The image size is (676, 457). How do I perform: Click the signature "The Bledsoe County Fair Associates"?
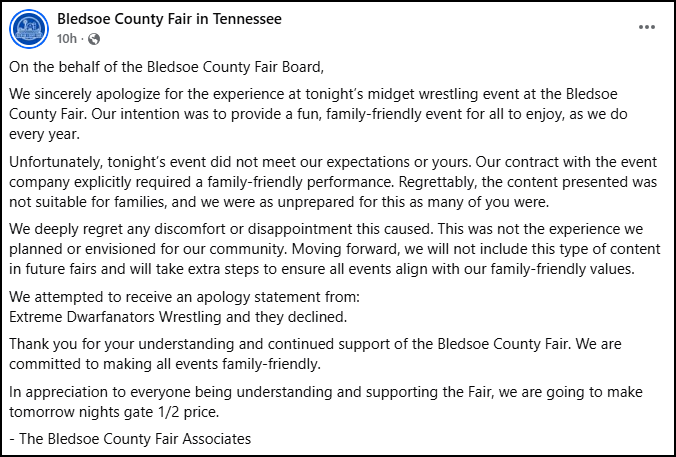coord(135,439)
